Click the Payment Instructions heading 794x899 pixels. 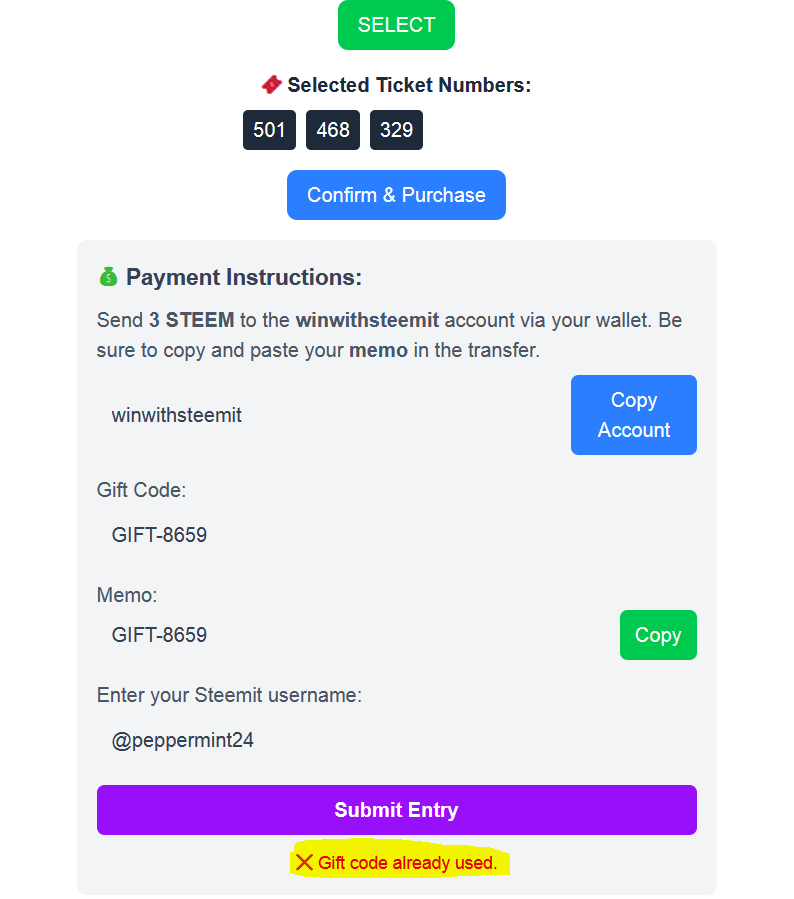click(x=243, y=277)
